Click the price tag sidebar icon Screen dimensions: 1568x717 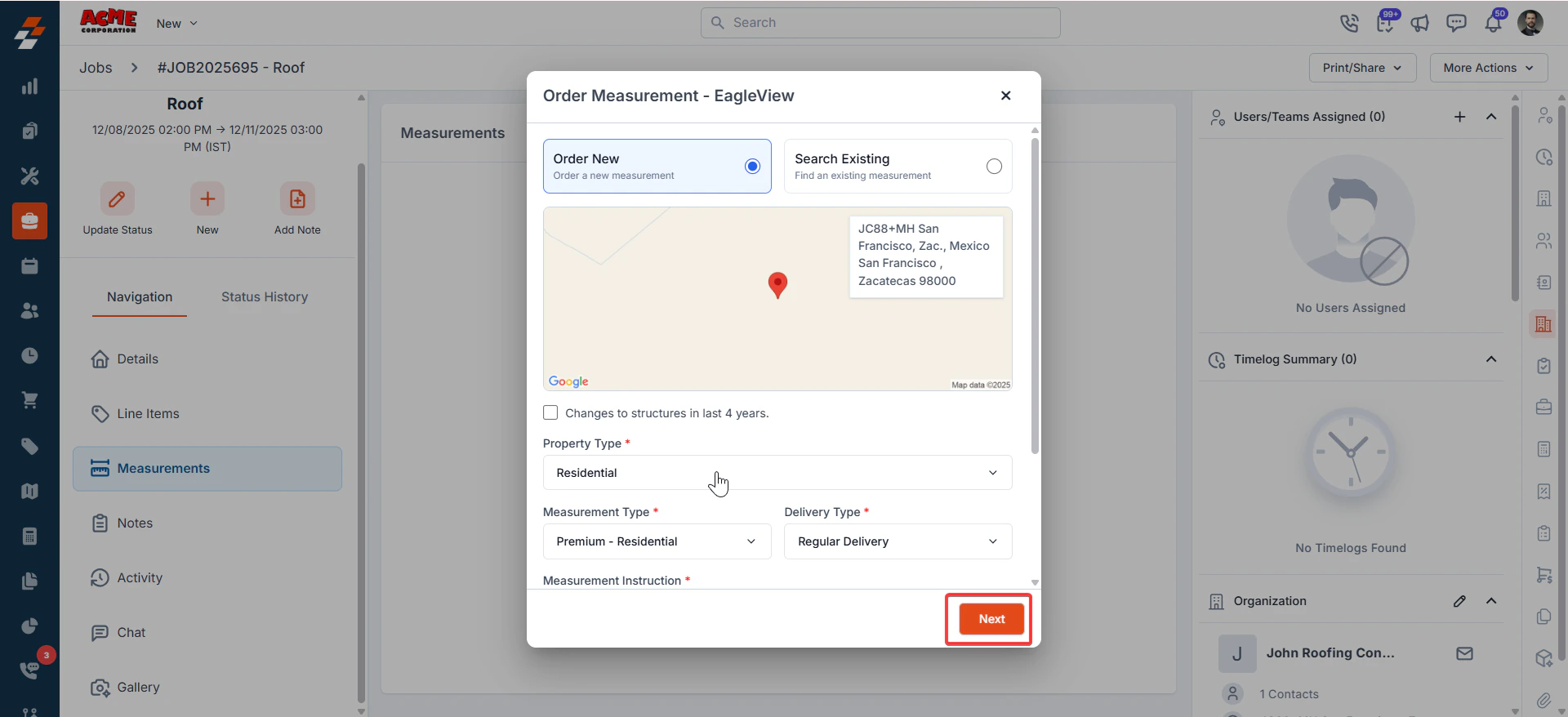click(x=29, y=446)
